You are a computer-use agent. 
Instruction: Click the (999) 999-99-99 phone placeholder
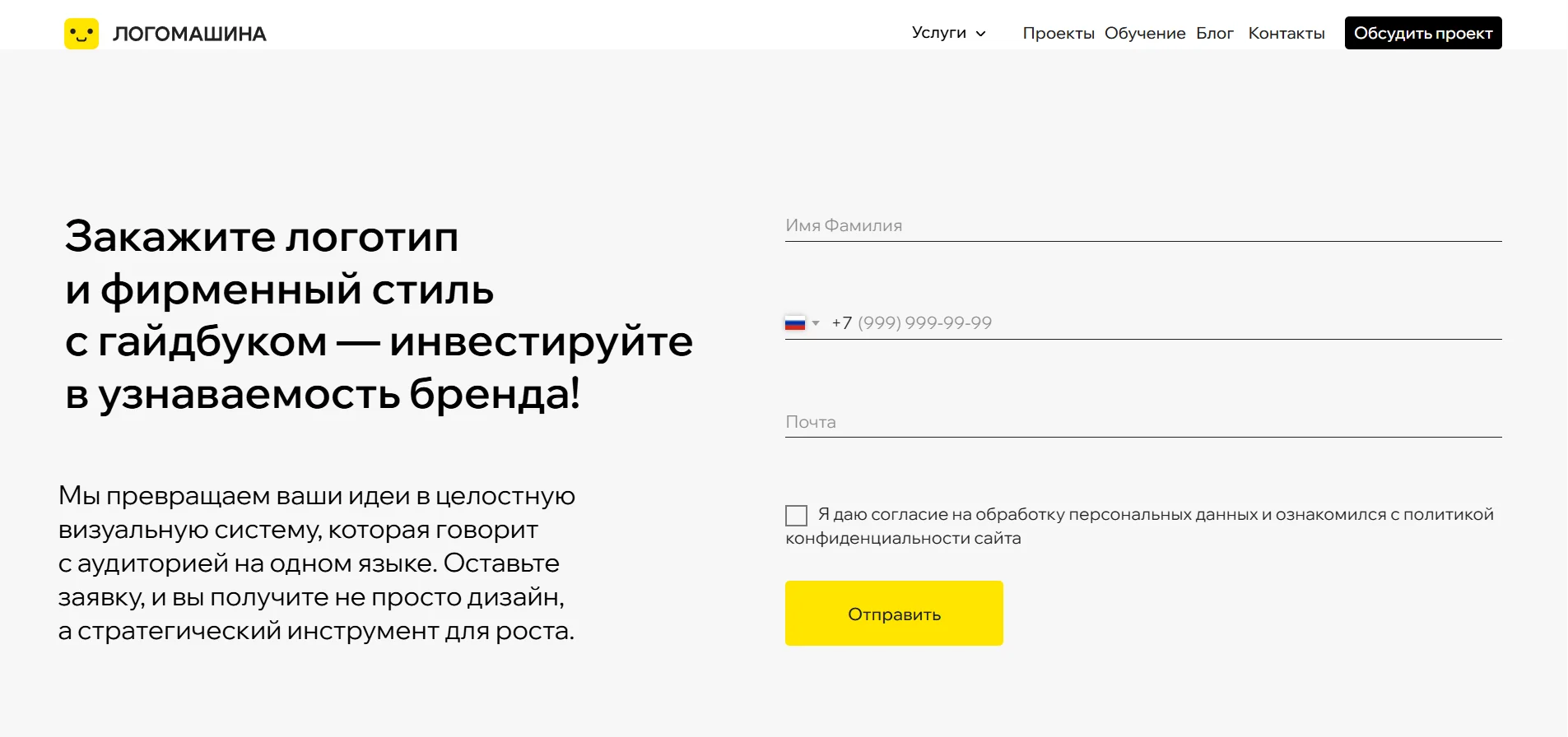click(924, 323)
